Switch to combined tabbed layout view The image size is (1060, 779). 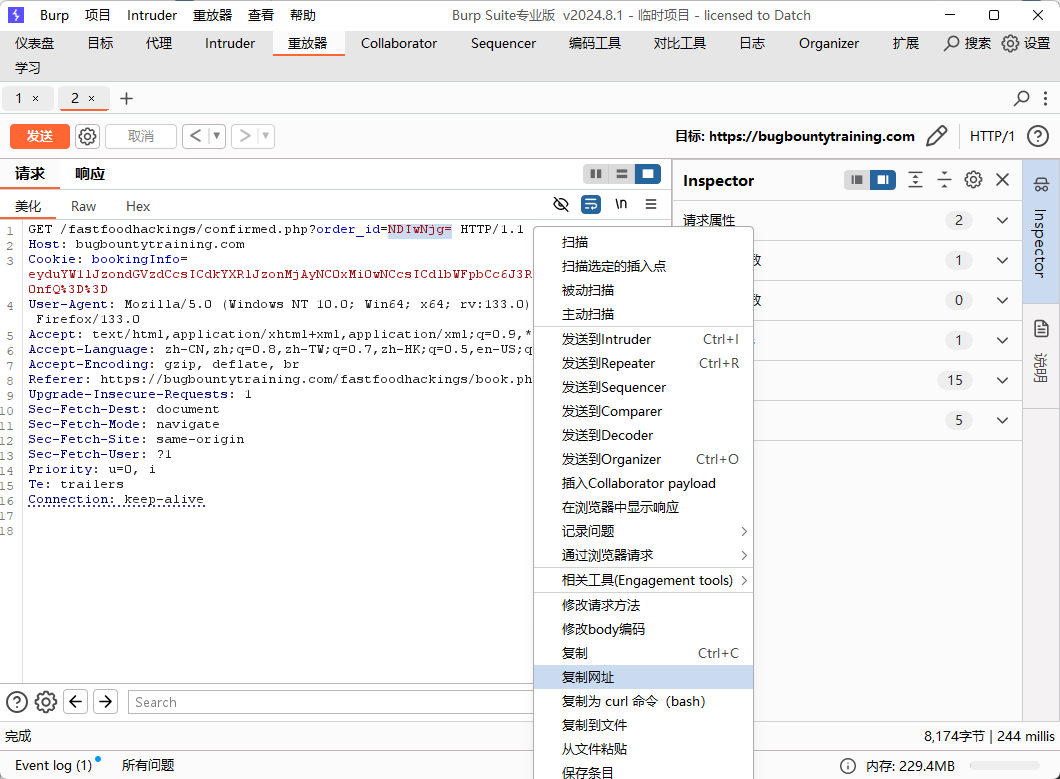point(647,174)
